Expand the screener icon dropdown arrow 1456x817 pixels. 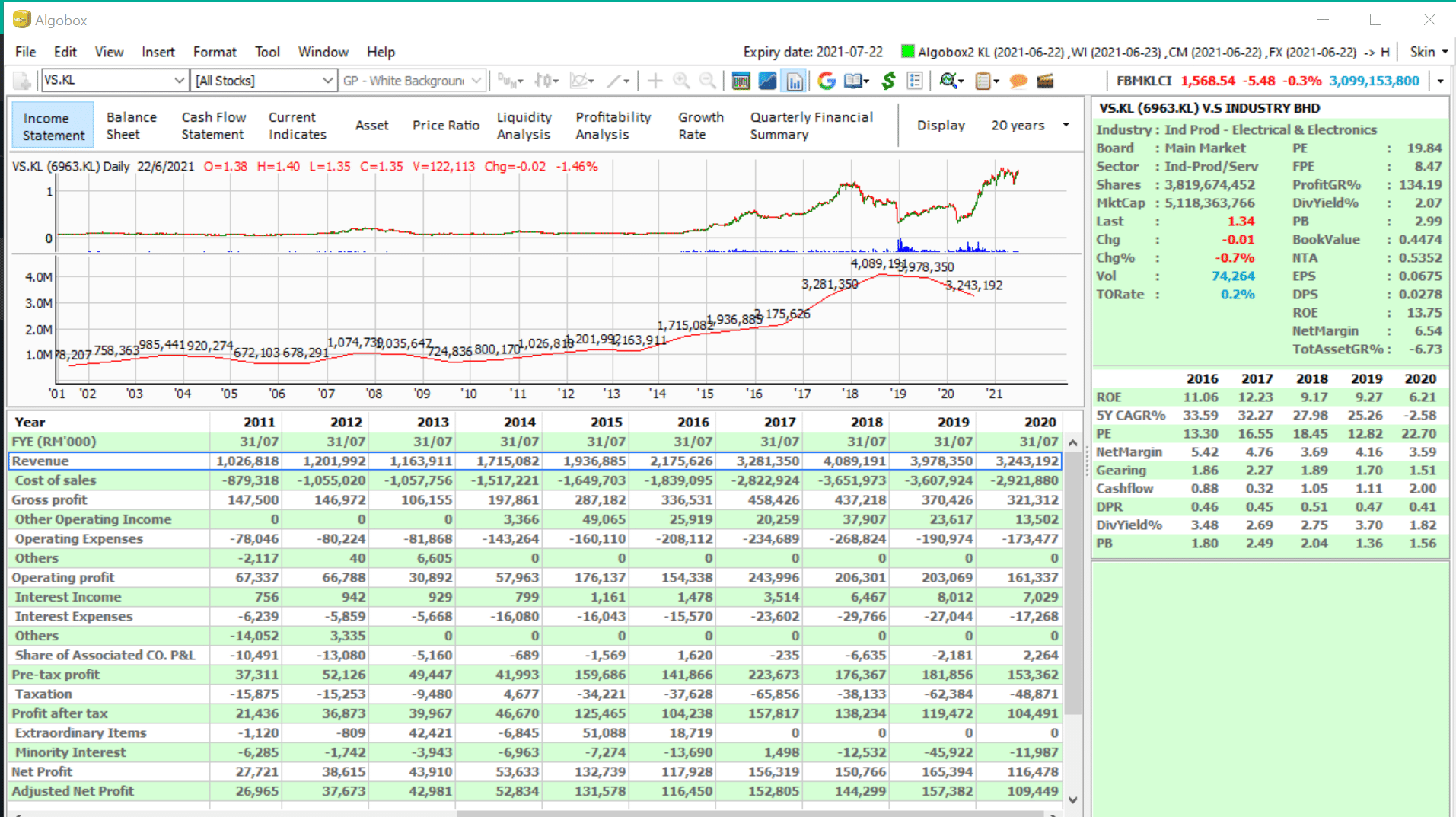click(x=961, y=81)
